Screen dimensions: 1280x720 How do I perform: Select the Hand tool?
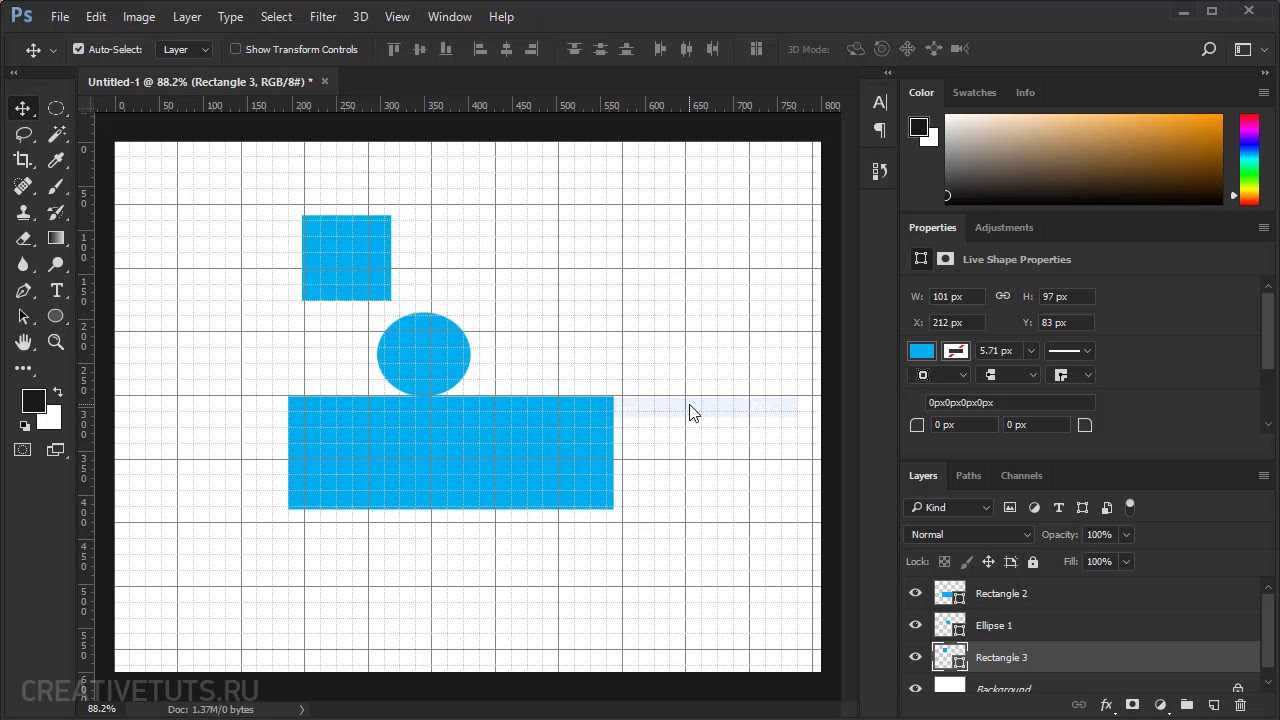pyautogui.click(x=24, y=342)
